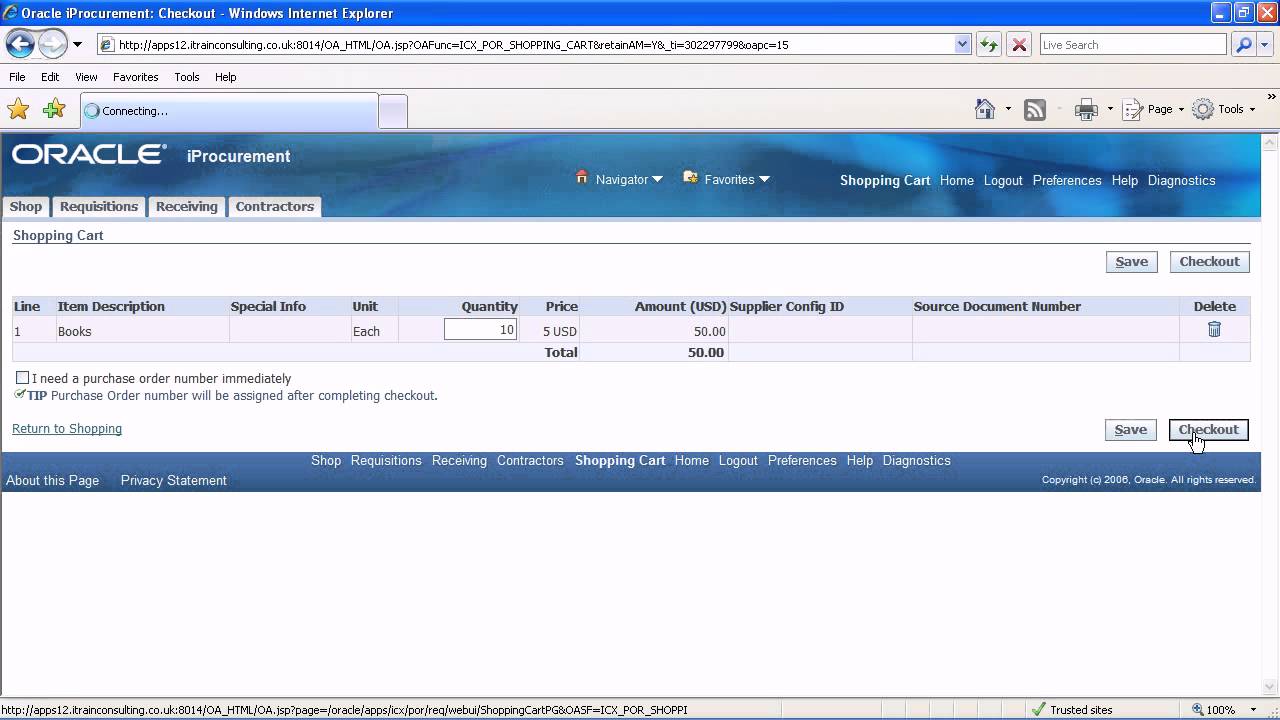Click Receiving in the footer links

(x=459, y=460)
